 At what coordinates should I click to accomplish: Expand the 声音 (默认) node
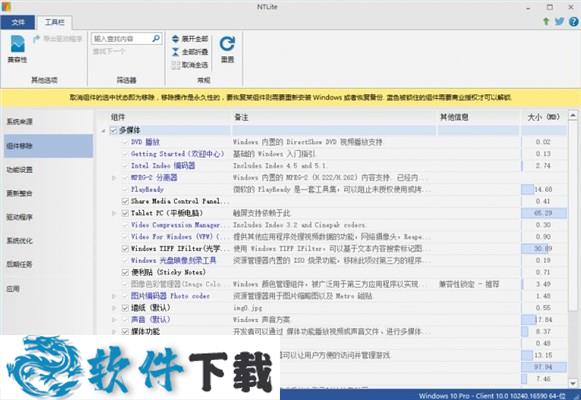(x=114, y=320)
